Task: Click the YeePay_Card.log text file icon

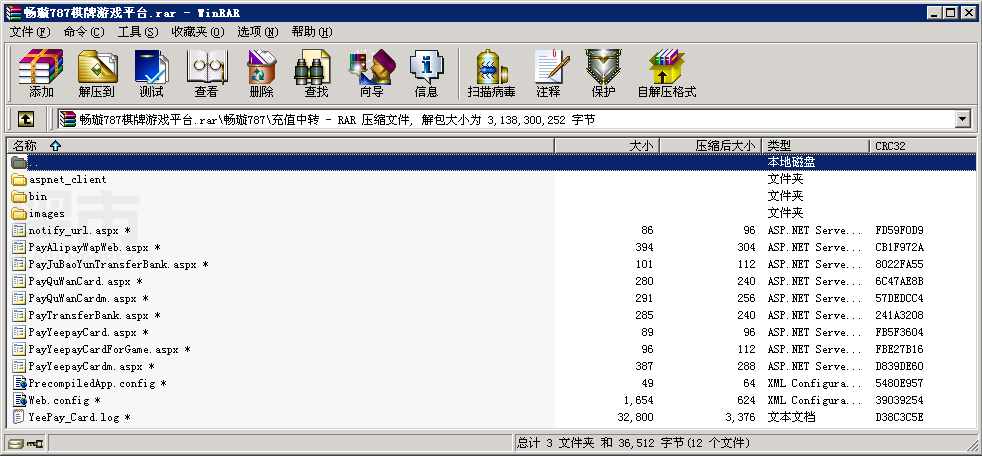Action: [x=19, y=417]
